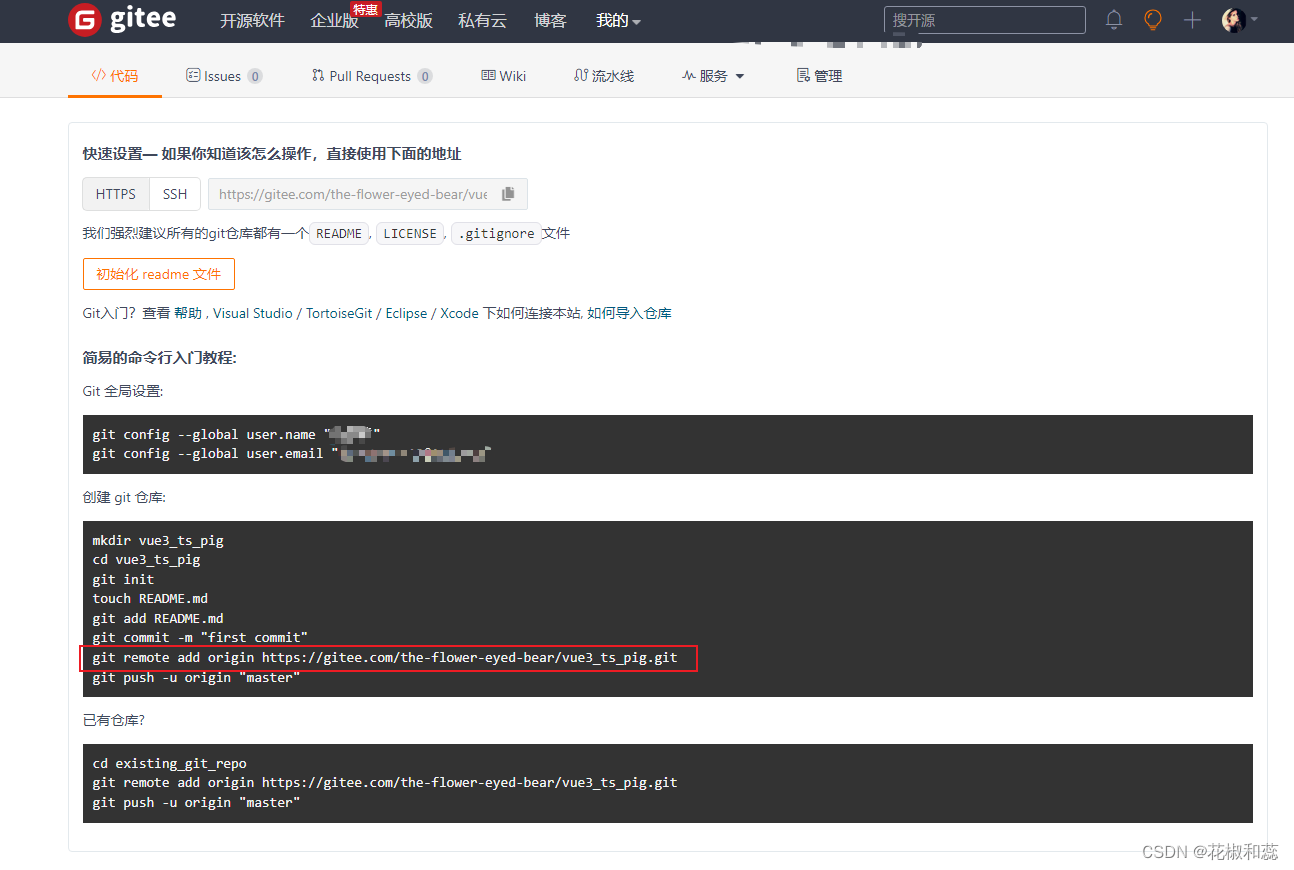1294x870 pixels.
Task: Open 博客 menu item
Action: pos(550,21)
